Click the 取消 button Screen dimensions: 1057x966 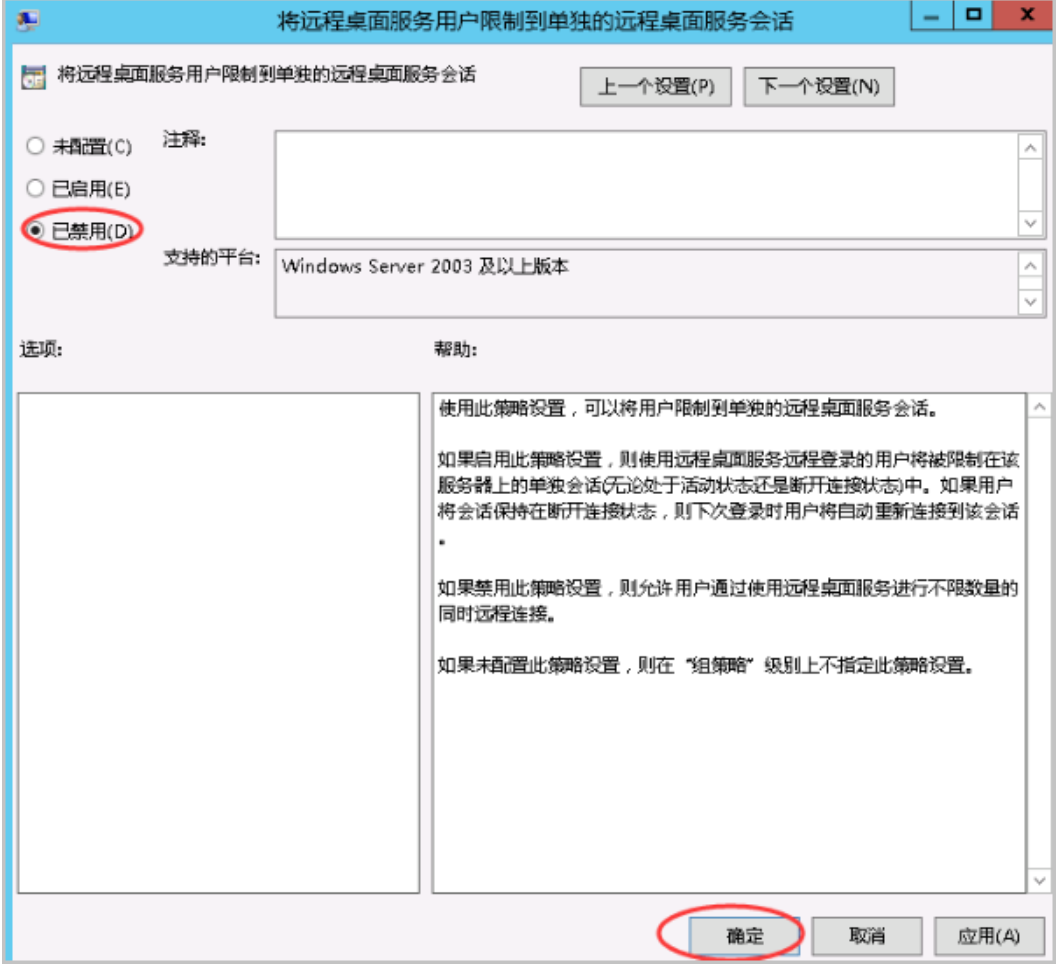868,935
